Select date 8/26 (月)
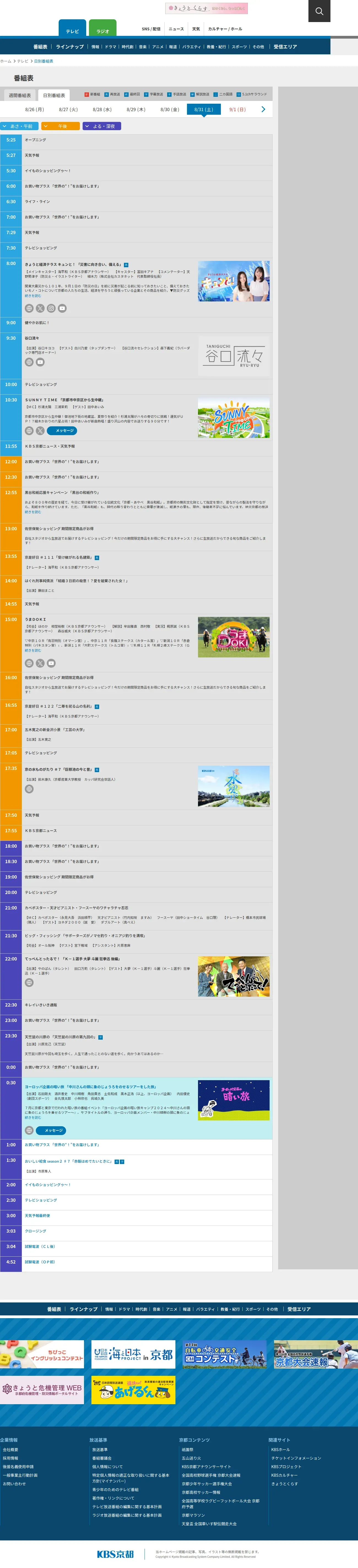The image size is (358, 1568). pos(35,109)
